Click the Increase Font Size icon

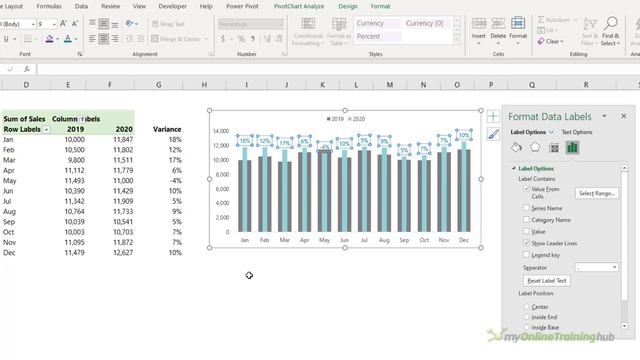63,24
